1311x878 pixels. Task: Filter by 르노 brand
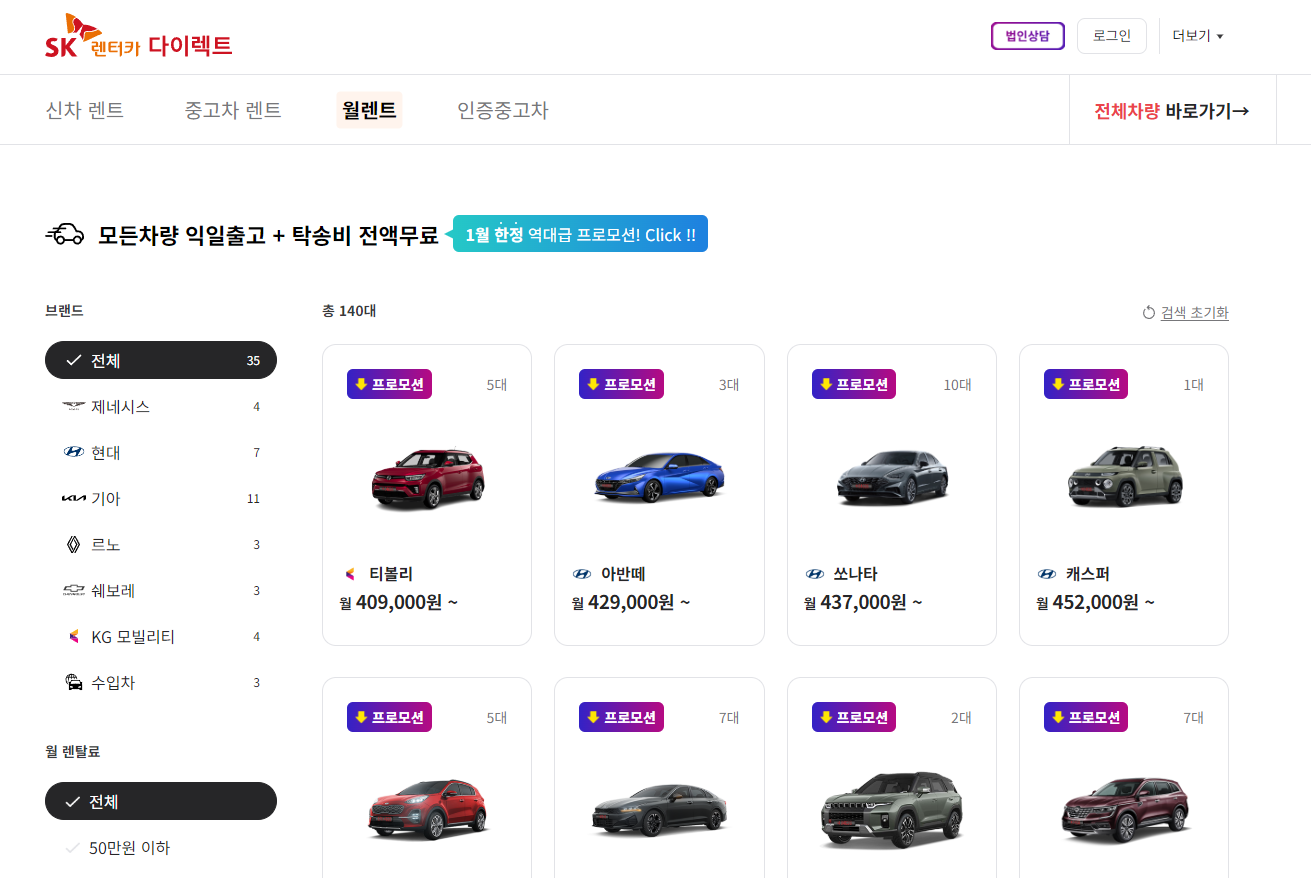pyautogui.click(x=161, y=544)
